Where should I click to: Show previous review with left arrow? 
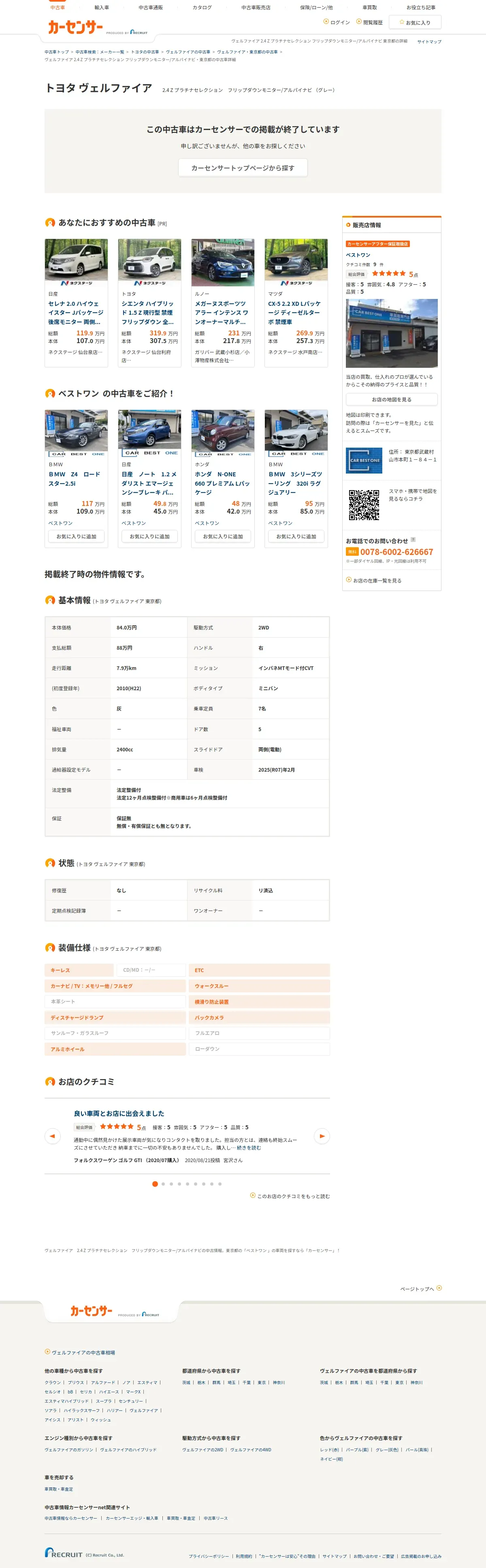(52, 1136)
